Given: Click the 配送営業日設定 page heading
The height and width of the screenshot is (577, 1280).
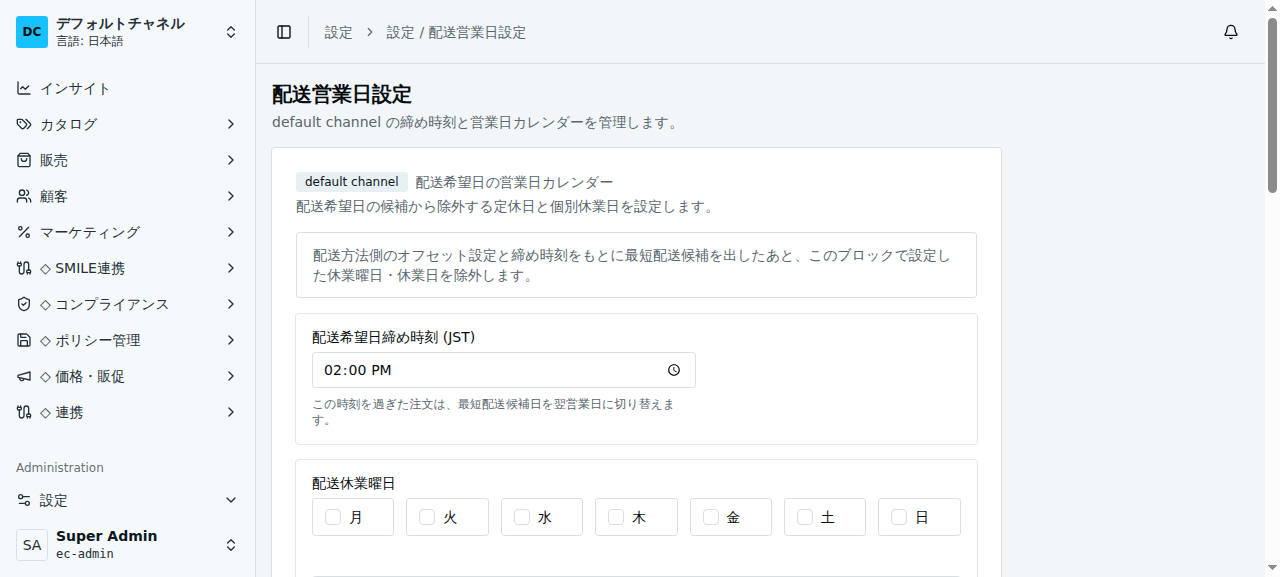Looking at the screenshot, I should coord(342,95).
